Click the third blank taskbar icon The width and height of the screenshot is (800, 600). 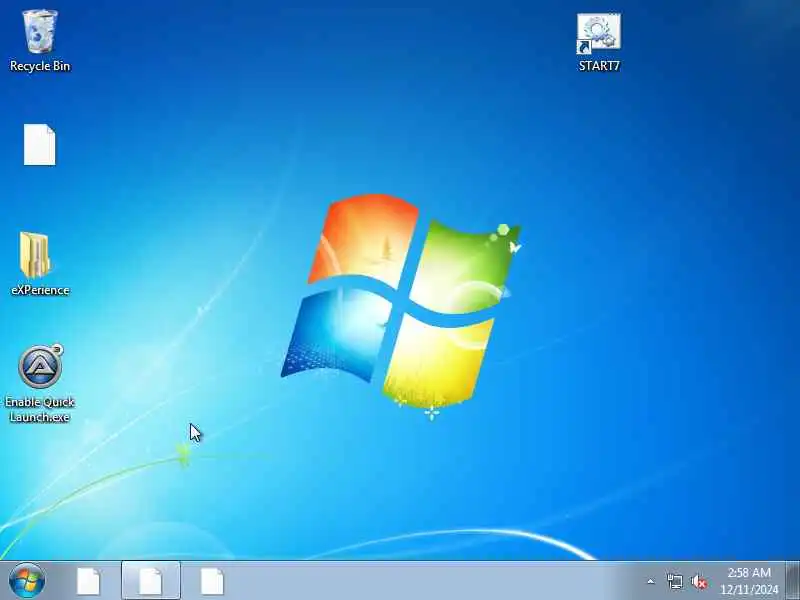pos(212,581)
